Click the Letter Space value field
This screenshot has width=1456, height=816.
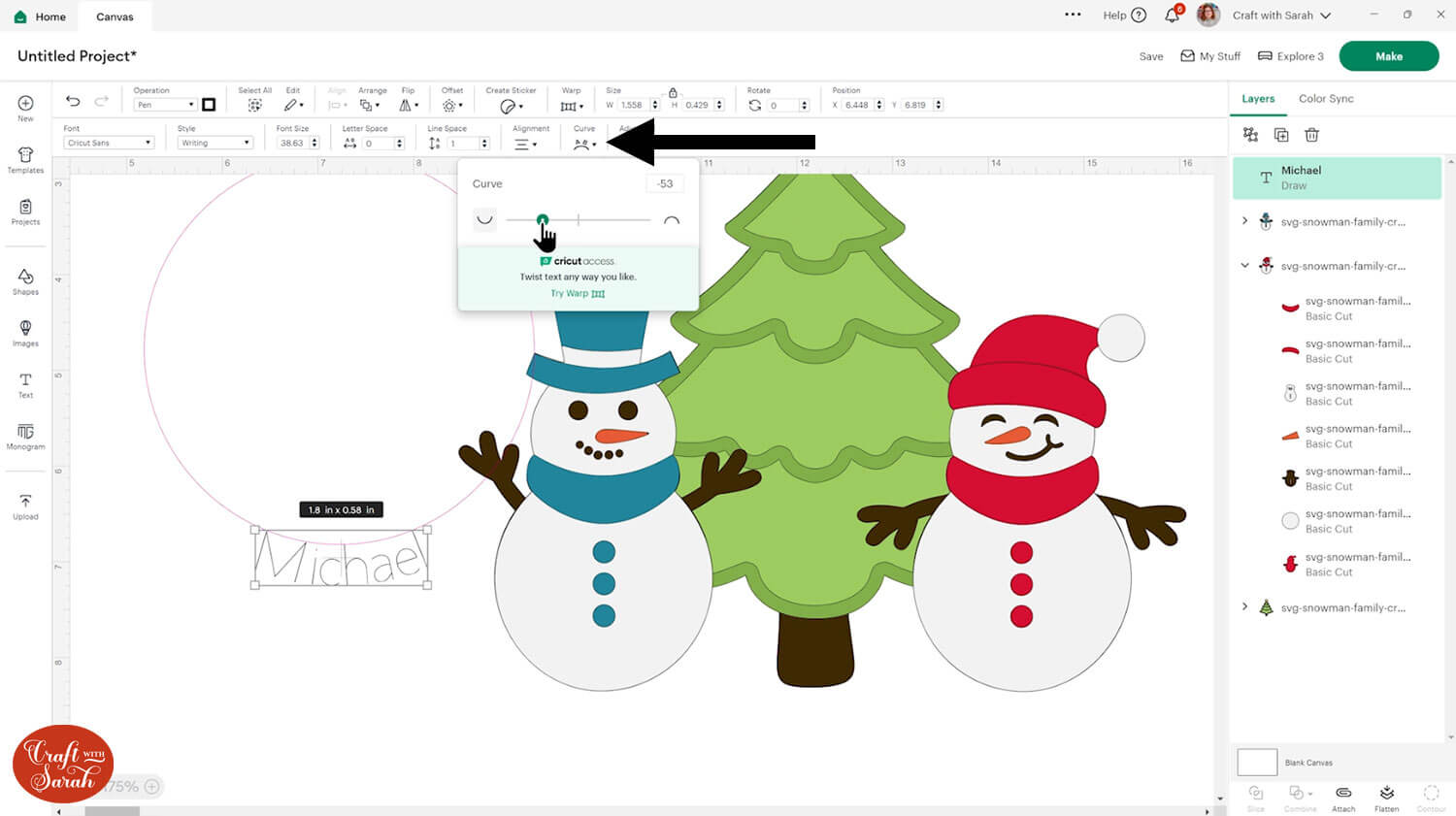click(x=380, y=143)
